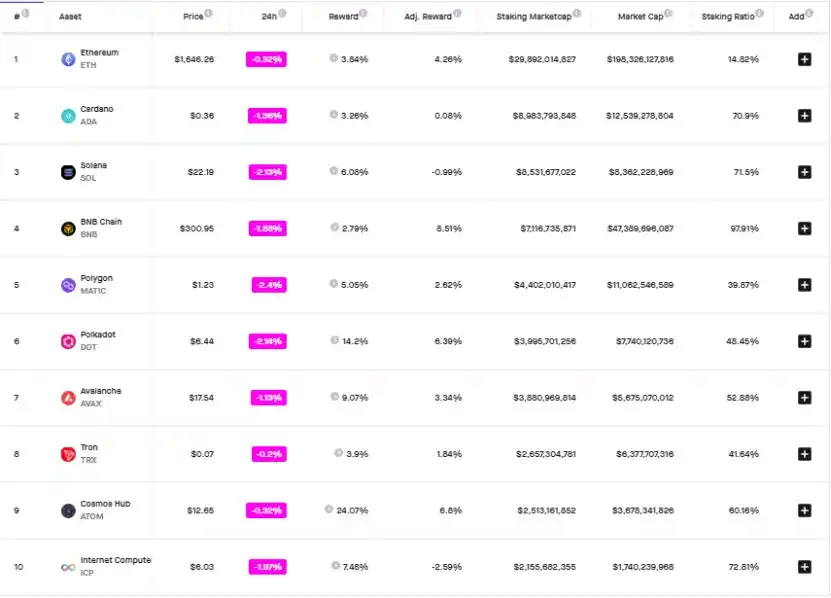Add Ethereum using its plus icon
Viewport: 831px width, 598px height.
804,59
